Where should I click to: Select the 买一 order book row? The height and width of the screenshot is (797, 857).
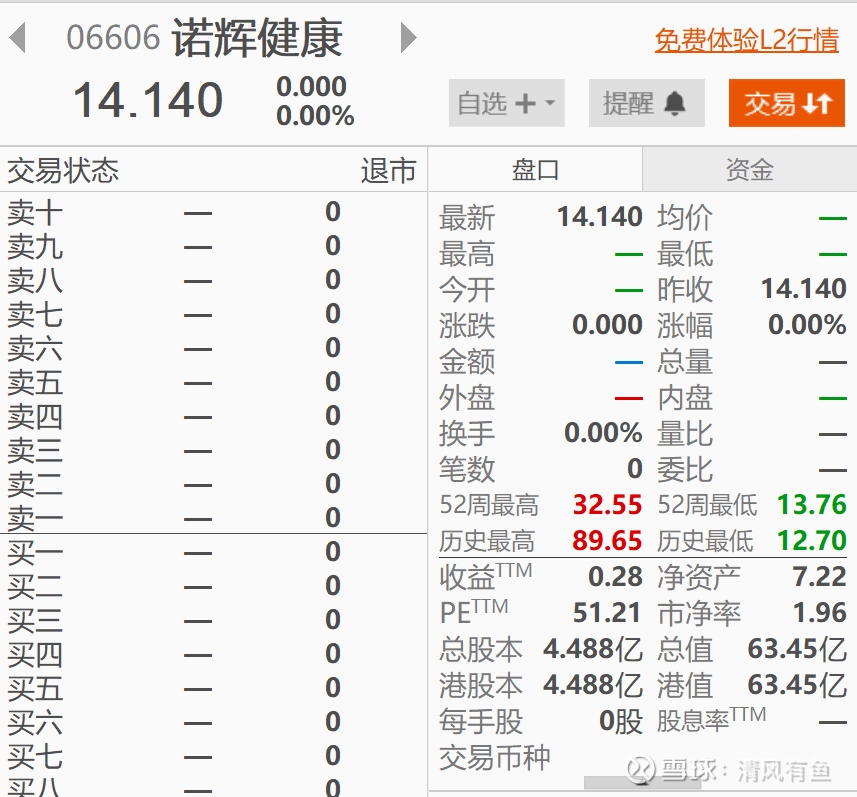(213, 552)
